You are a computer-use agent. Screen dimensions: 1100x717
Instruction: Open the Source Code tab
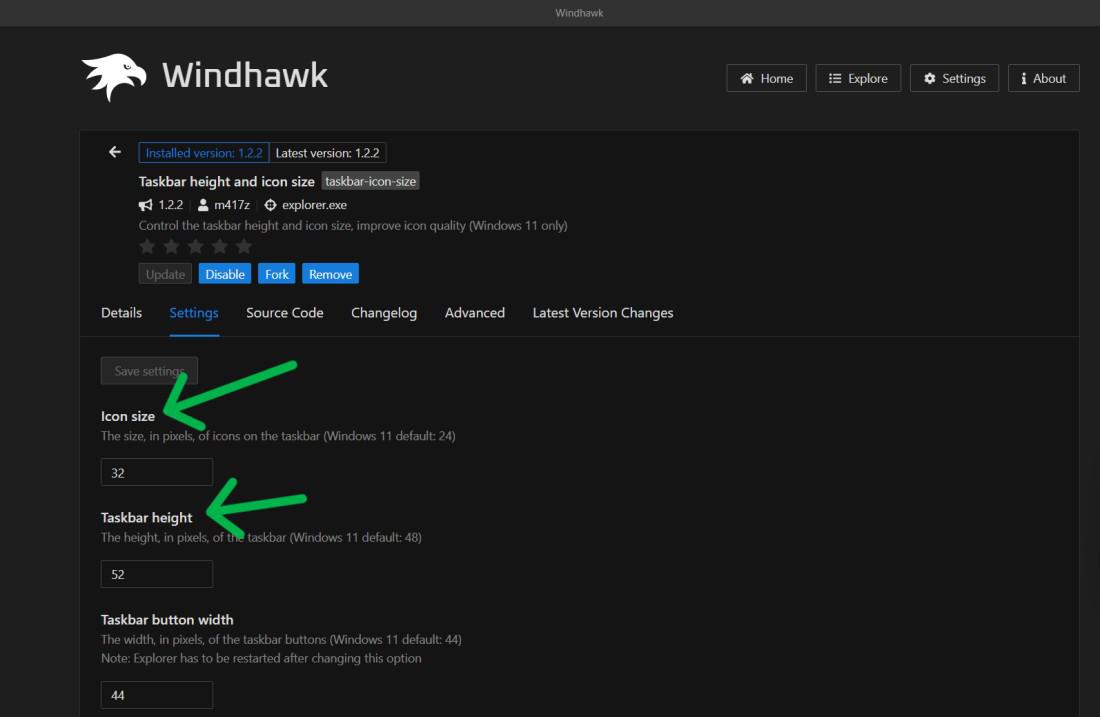(285, 313)
